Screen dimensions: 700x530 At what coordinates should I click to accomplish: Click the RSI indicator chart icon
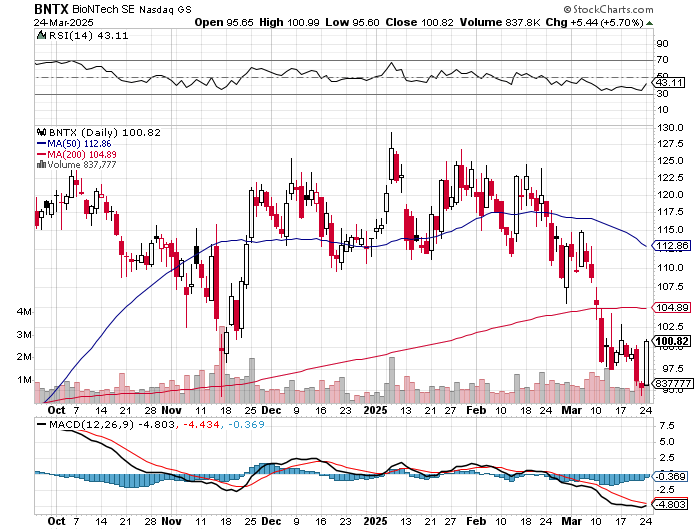[x=41, y=35]
